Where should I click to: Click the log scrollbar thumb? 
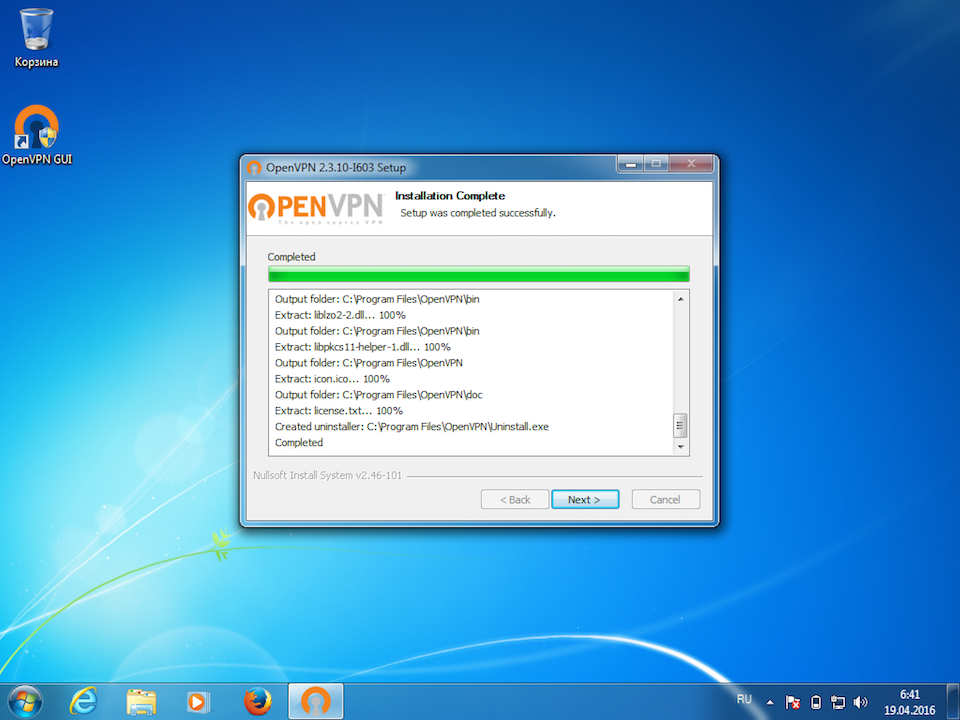pyautogui.click(x=680, y=426)
